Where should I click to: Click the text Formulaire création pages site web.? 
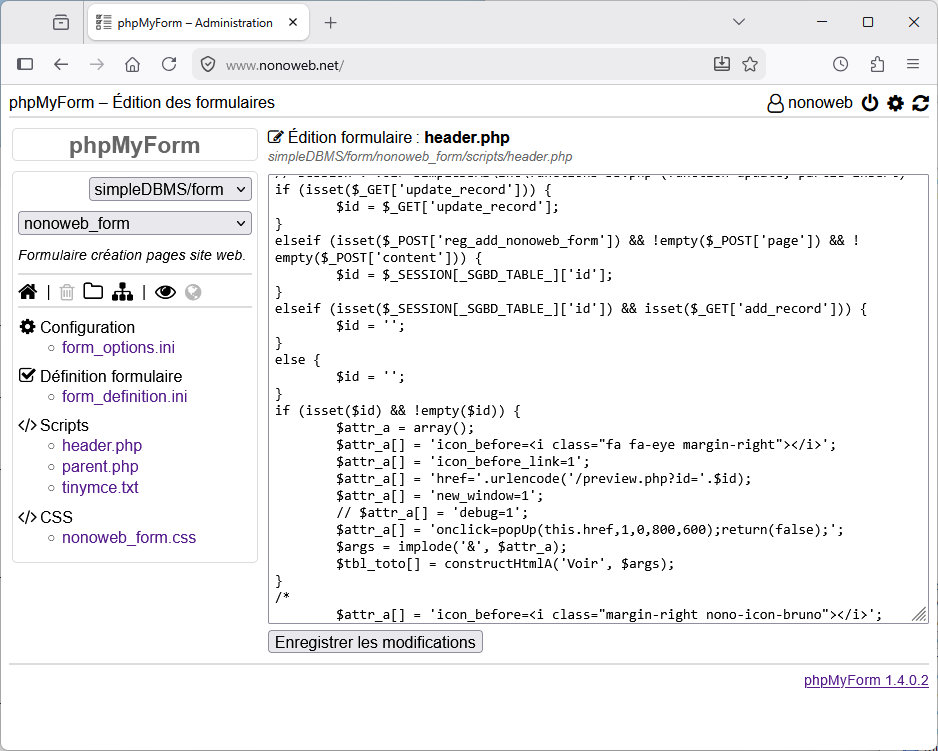(x=132, y=255)
